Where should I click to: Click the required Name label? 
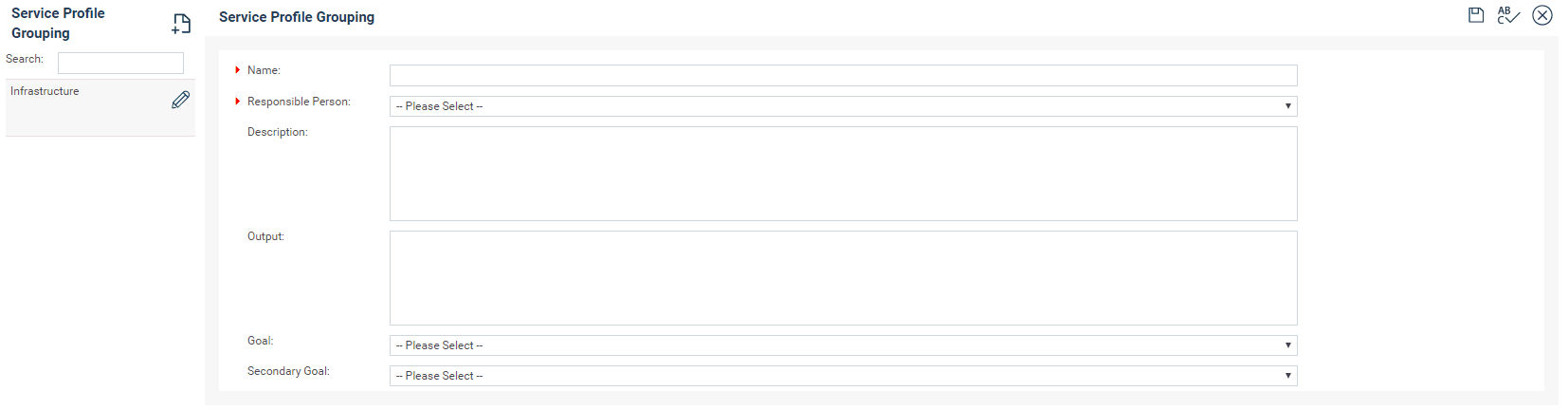coord(264,70)
